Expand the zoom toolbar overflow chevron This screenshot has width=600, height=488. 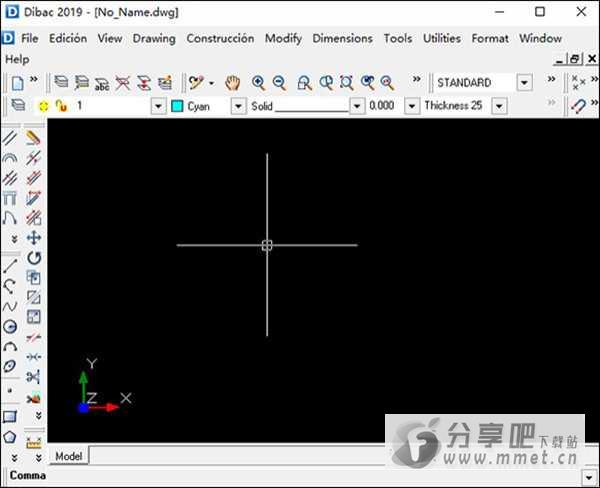click(x=417, y=79)
